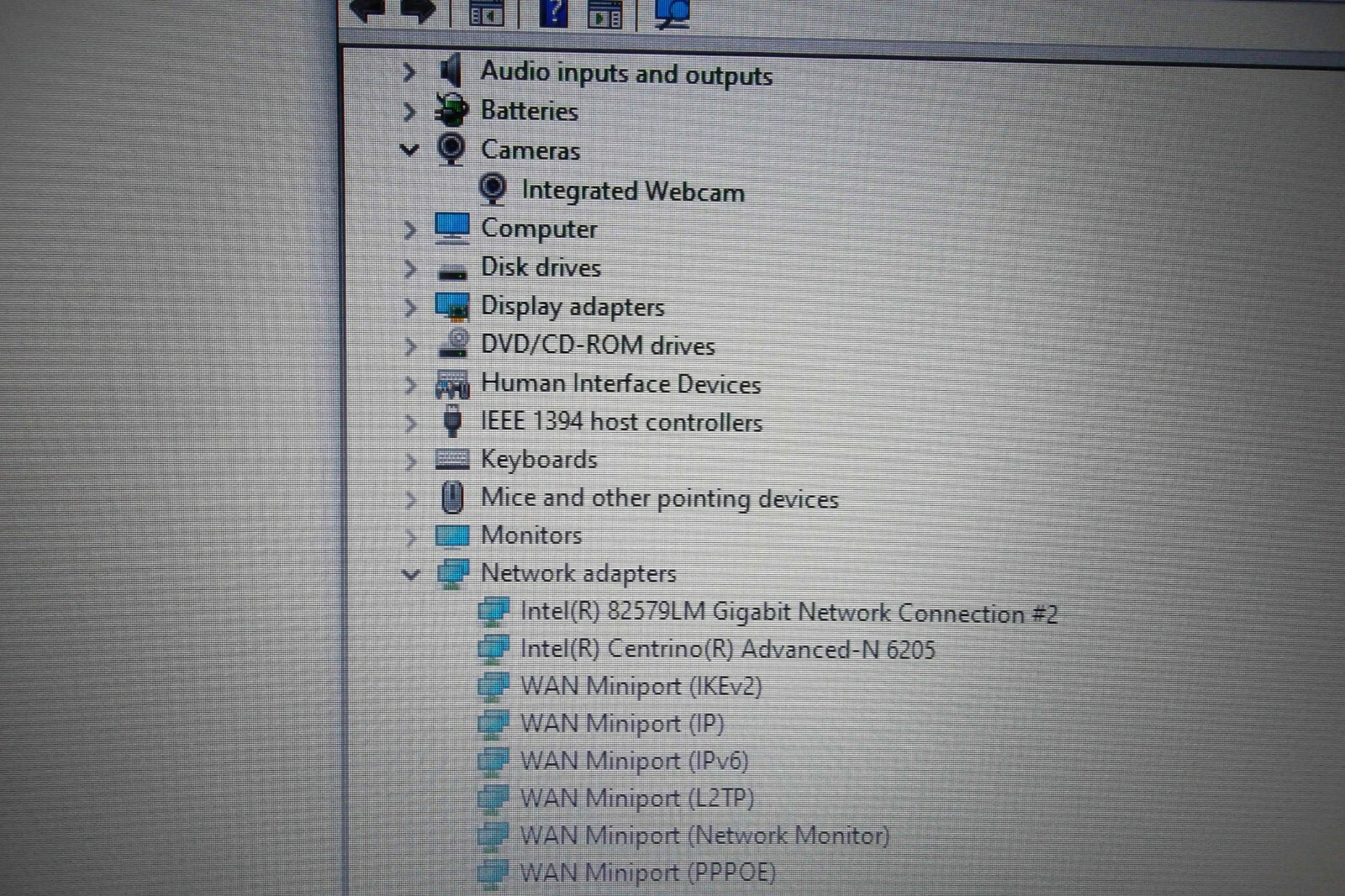Expand the Audio inputs and outputs category
Screen dimensions: 1345x896
409,72
